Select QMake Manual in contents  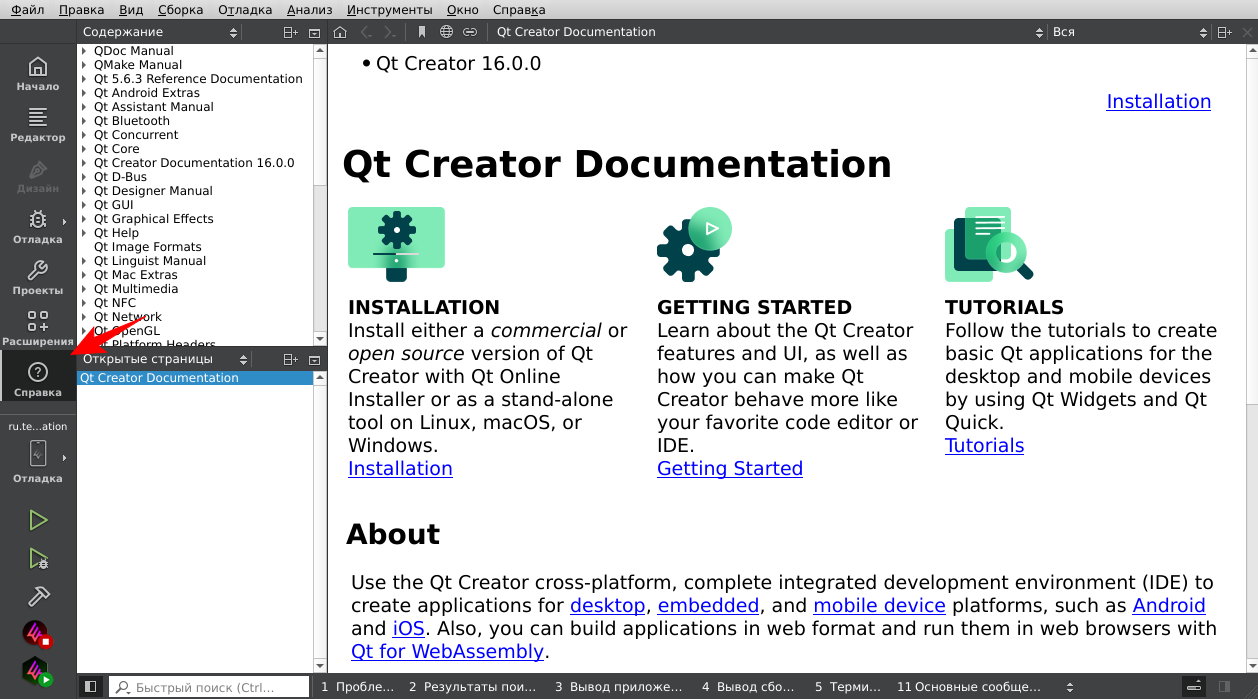coord(138,65)
